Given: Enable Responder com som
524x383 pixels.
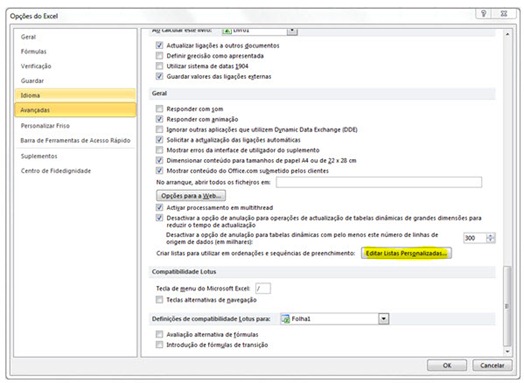Looking at the screenshot, I should pyautogui.click(x=159, y=109).
